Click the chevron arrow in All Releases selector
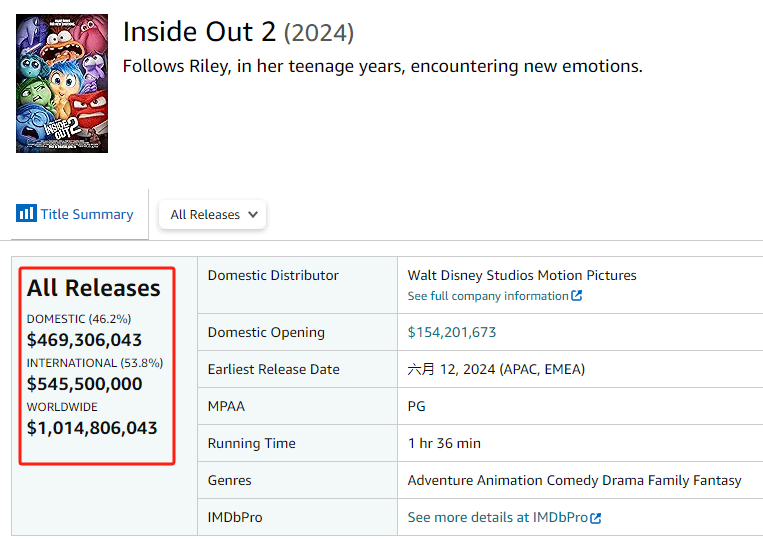The height and width of the screenshot is (539, 763). click(x=253, y=214)
